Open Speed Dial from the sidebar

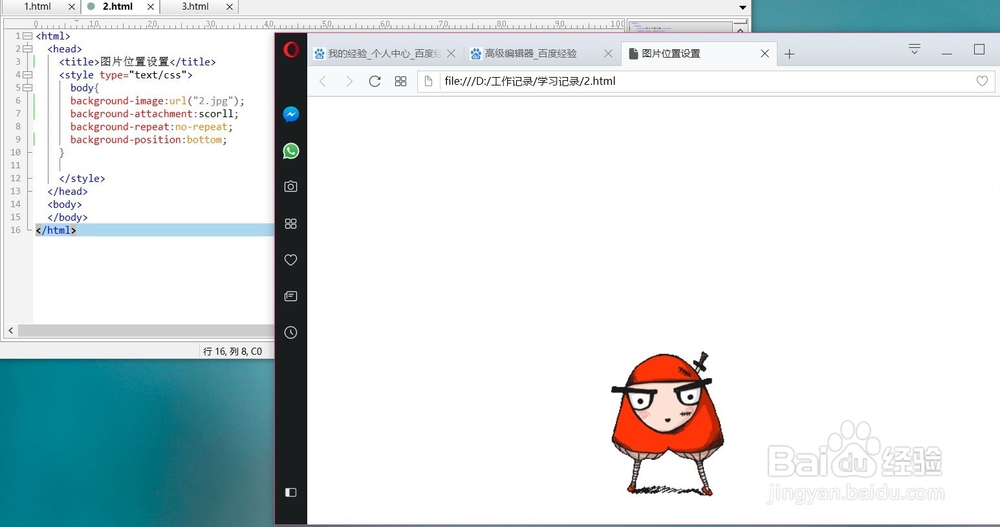(291, 223)
